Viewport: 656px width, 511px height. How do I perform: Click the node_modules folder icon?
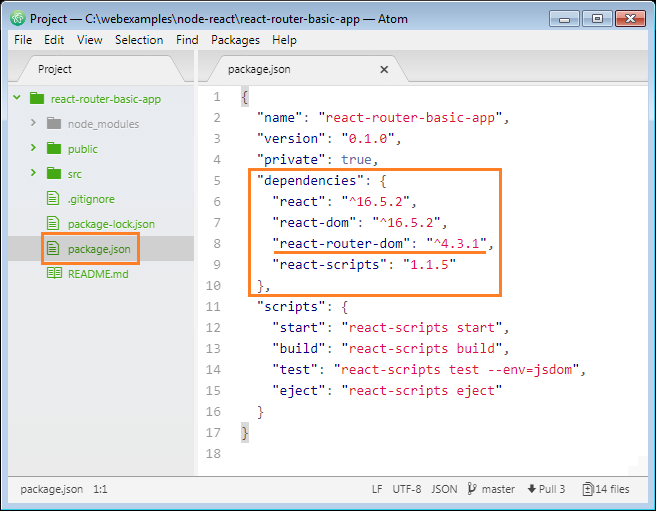click(54, 123)
